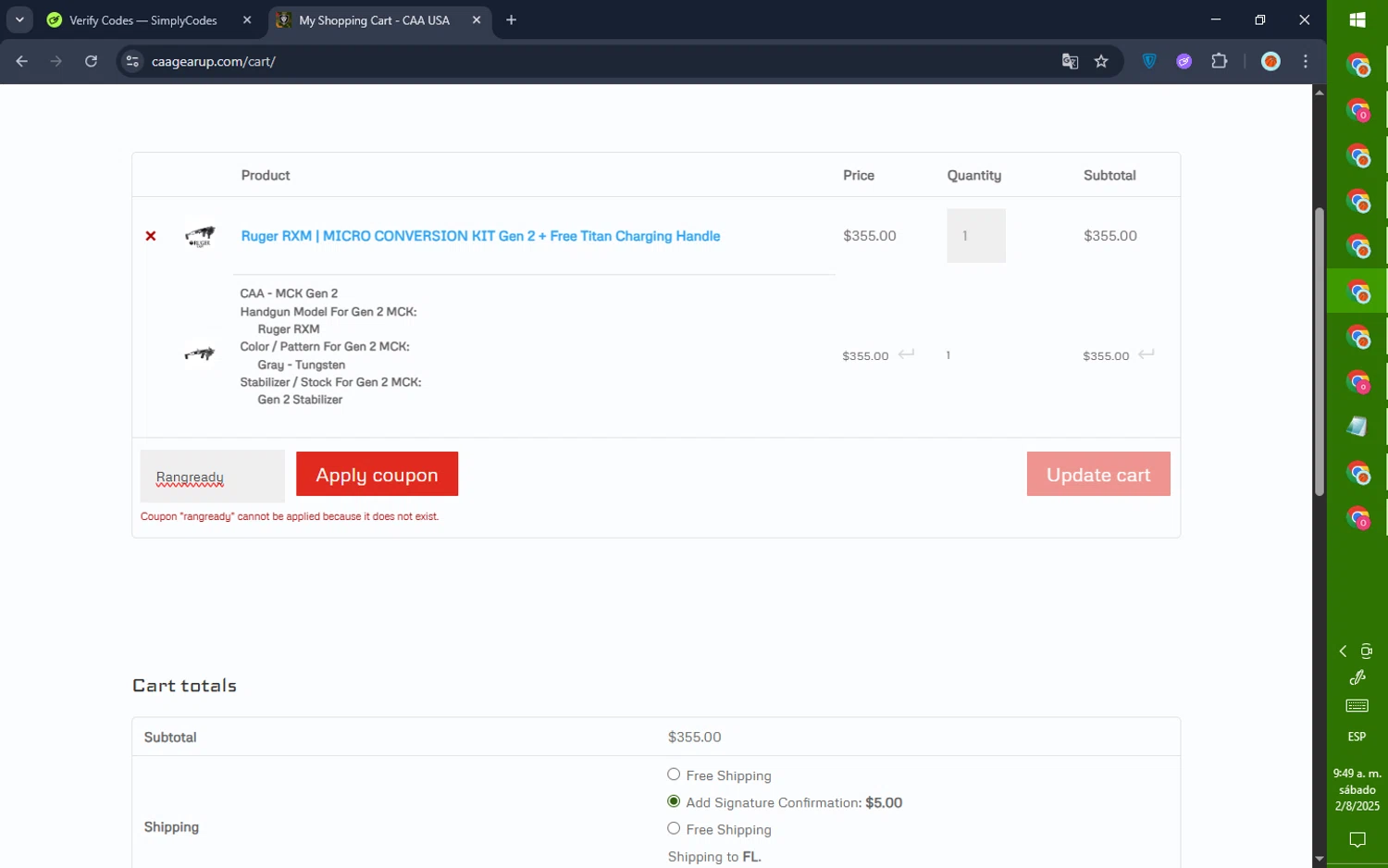1388x868 pixels.
Task: Open the Windows notification center
Action: pos(1357,840)
